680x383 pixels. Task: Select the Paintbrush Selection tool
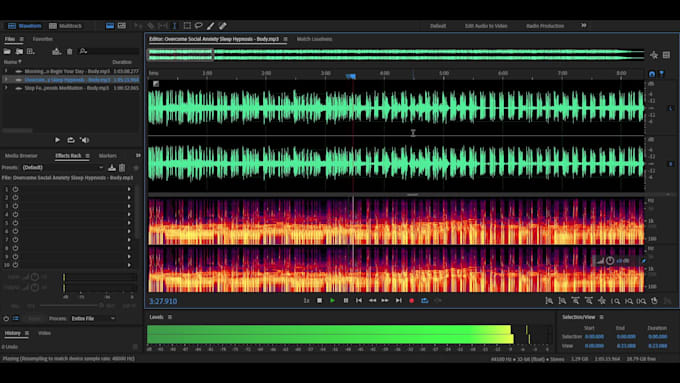coord(211,26)
